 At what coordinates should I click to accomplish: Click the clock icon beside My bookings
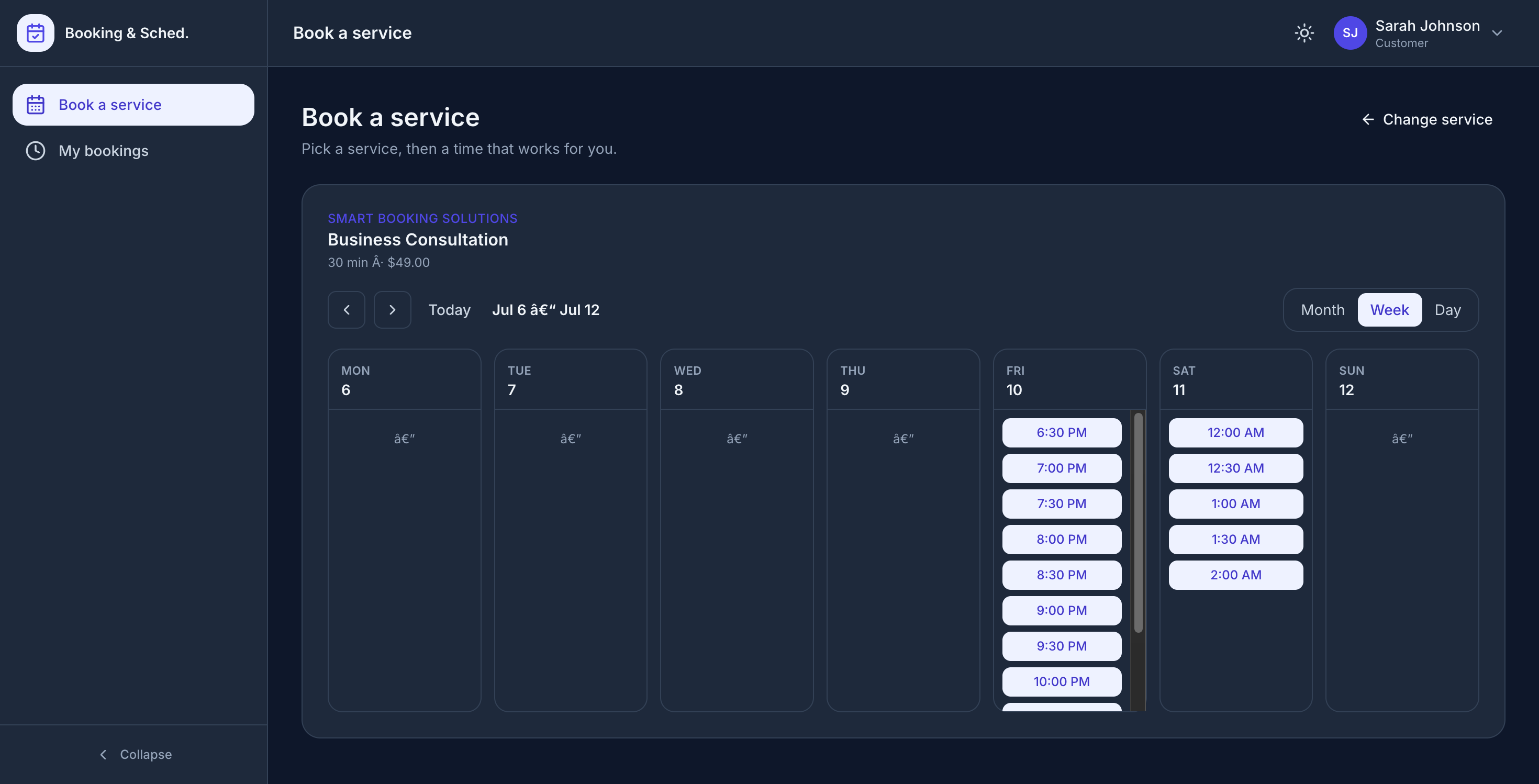point(35,151)
